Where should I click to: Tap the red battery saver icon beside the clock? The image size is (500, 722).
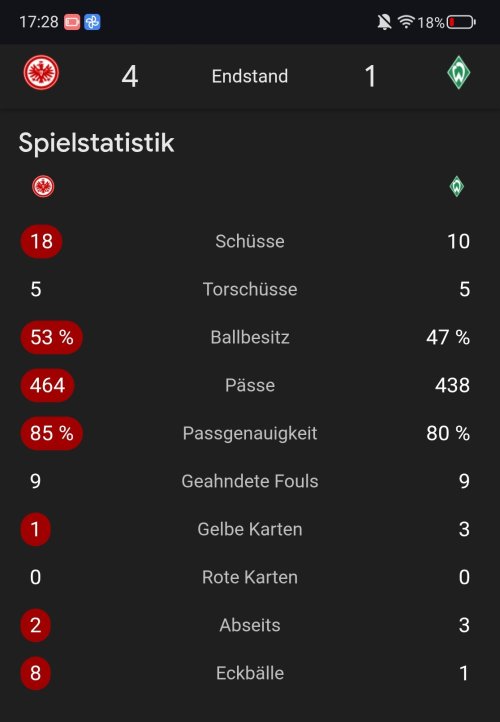click(x=72, y=22)
